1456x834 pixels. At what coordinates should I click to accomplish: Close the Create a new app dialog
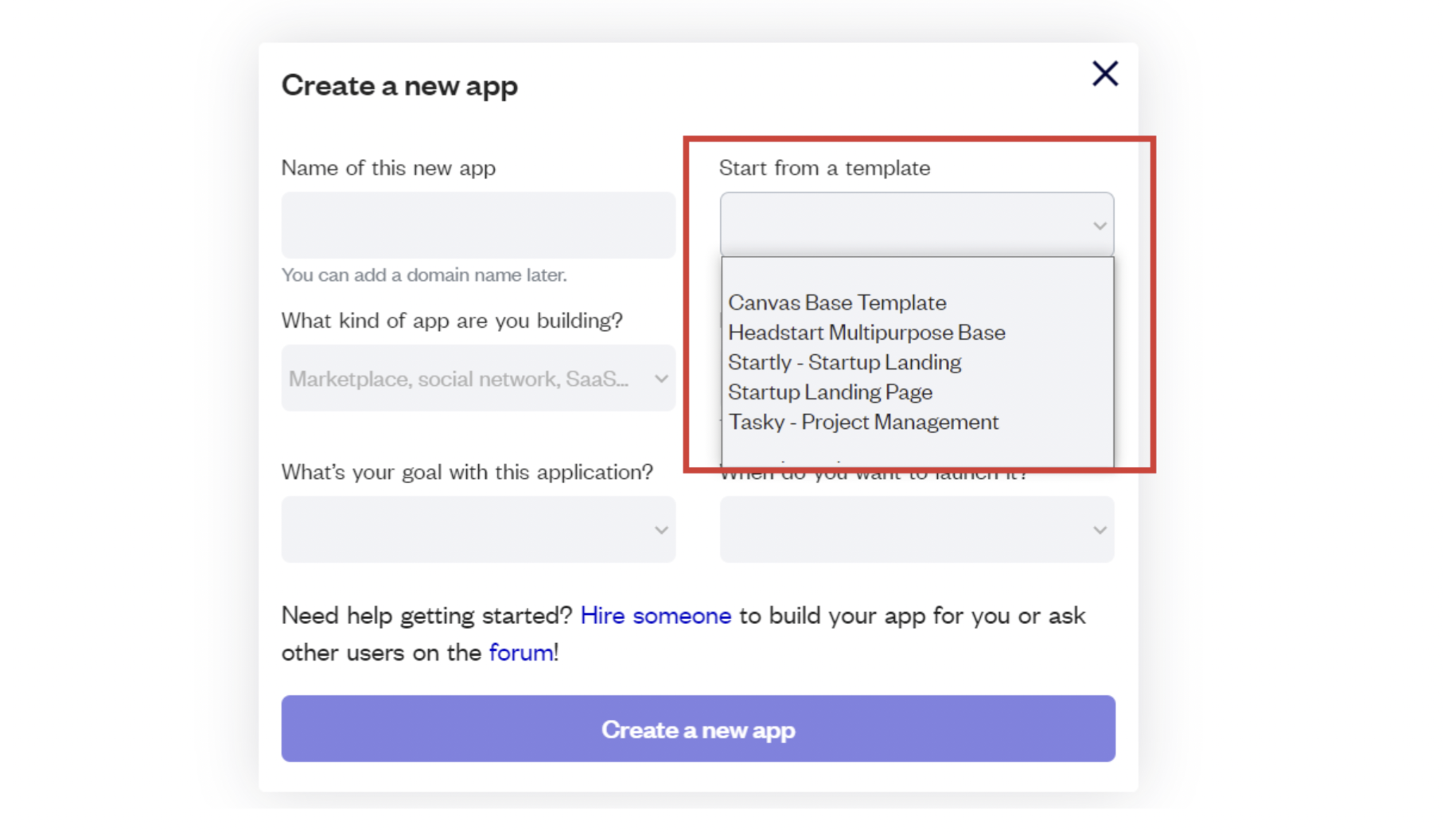(x=1104, y=74)
